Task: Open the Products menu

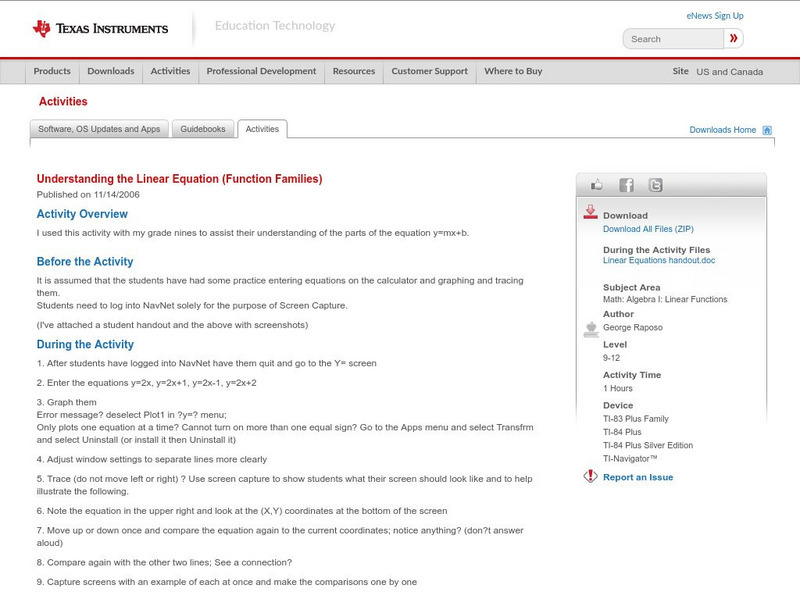Action: [x=52, y=71]
